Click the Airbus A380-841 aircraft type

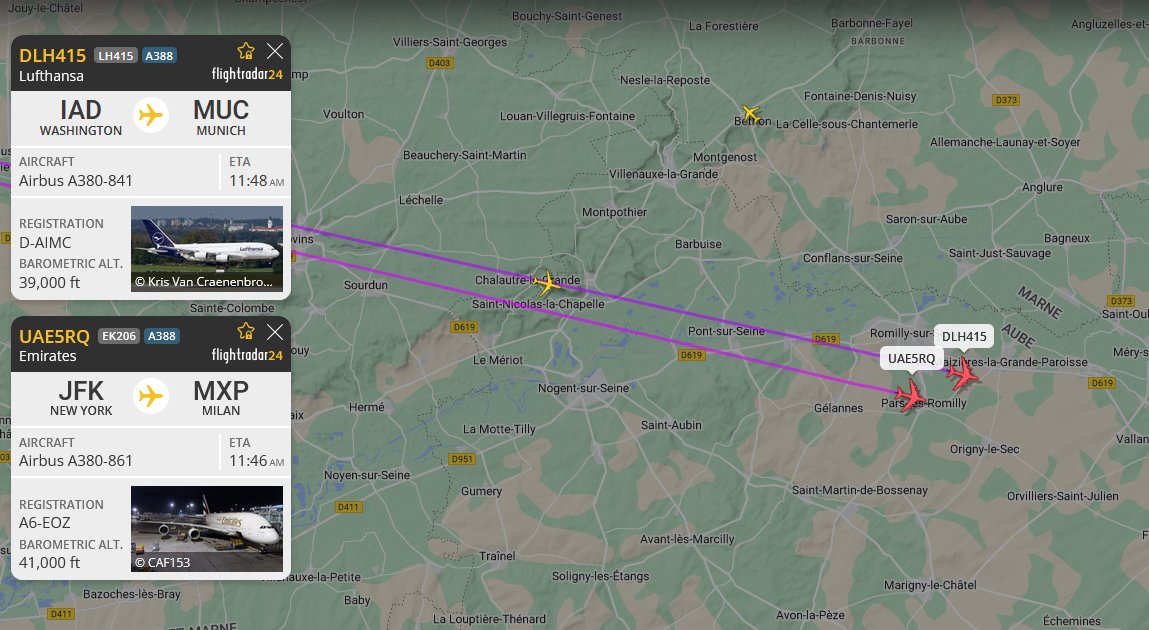point(75,181)
